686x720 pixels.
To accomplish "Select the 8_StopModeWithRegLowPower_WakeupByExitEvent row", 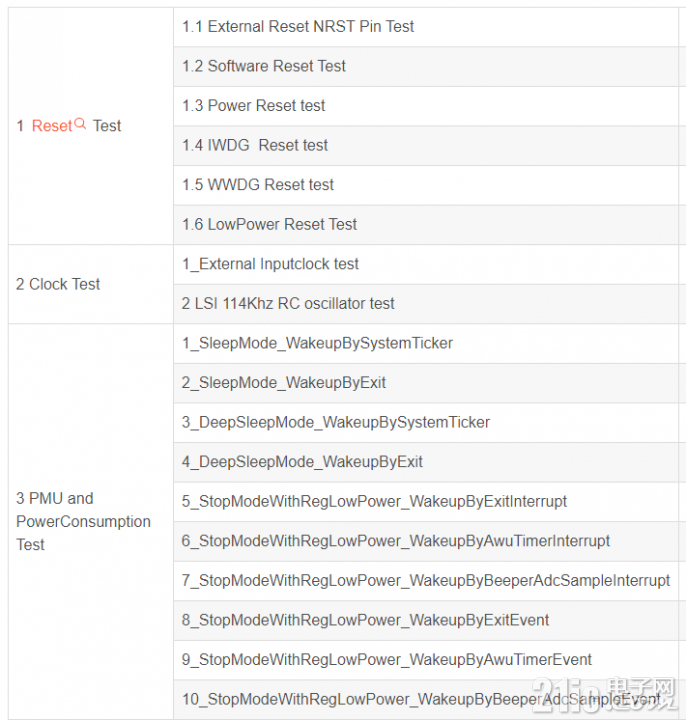I will [x=426, y=620].
